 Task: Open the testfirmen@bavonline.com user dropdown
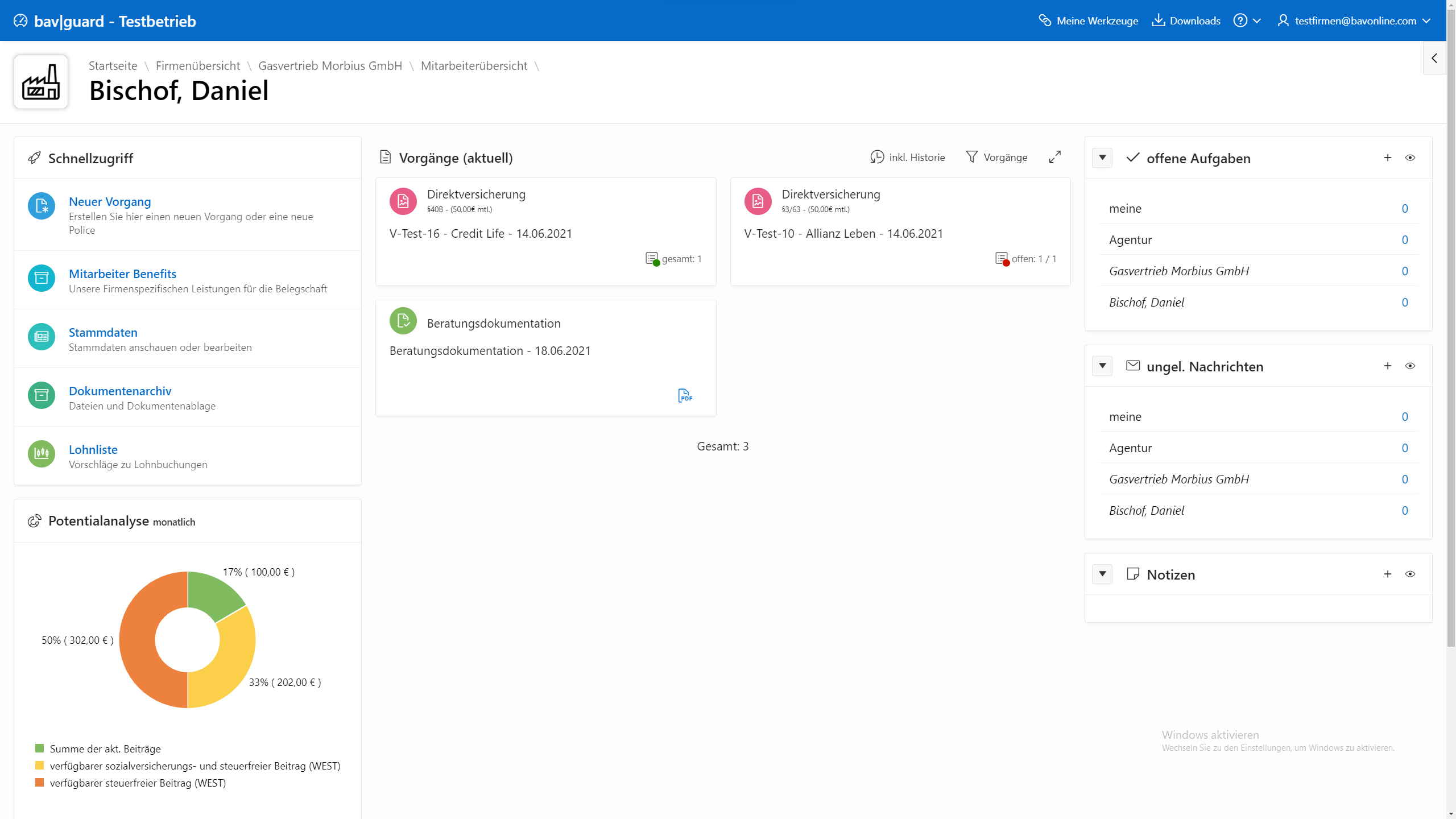1355,21
